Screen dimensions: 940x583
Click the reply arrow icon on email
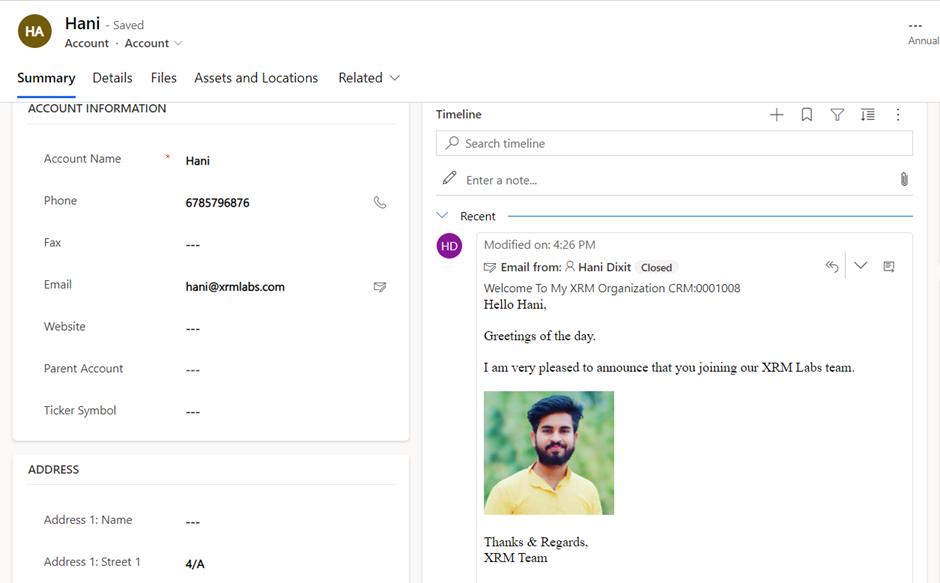pos(831,267)
